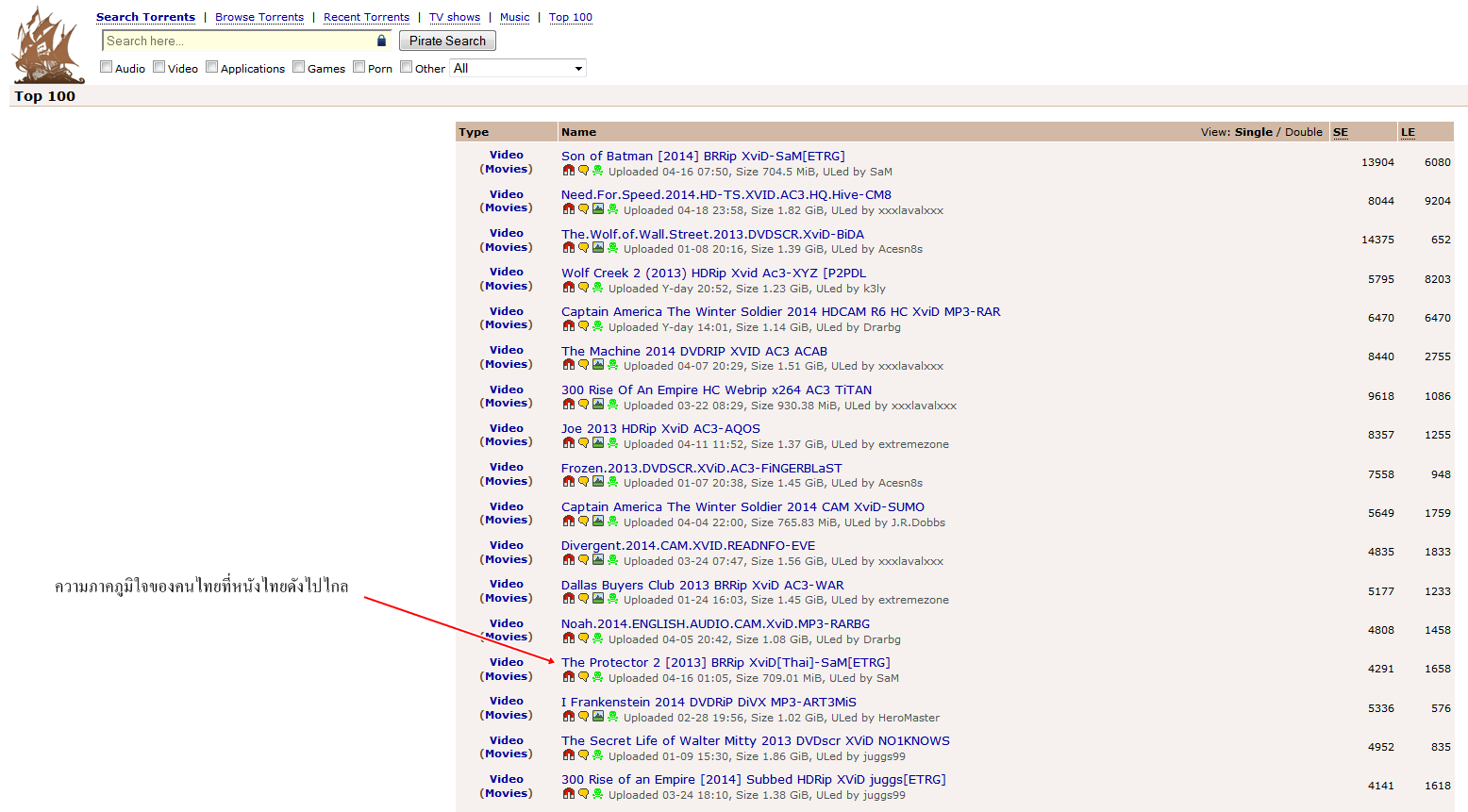Click magnet icon for The Protector 2
The width and height of the screenshot is (1468, 812).
pos(568,677)
